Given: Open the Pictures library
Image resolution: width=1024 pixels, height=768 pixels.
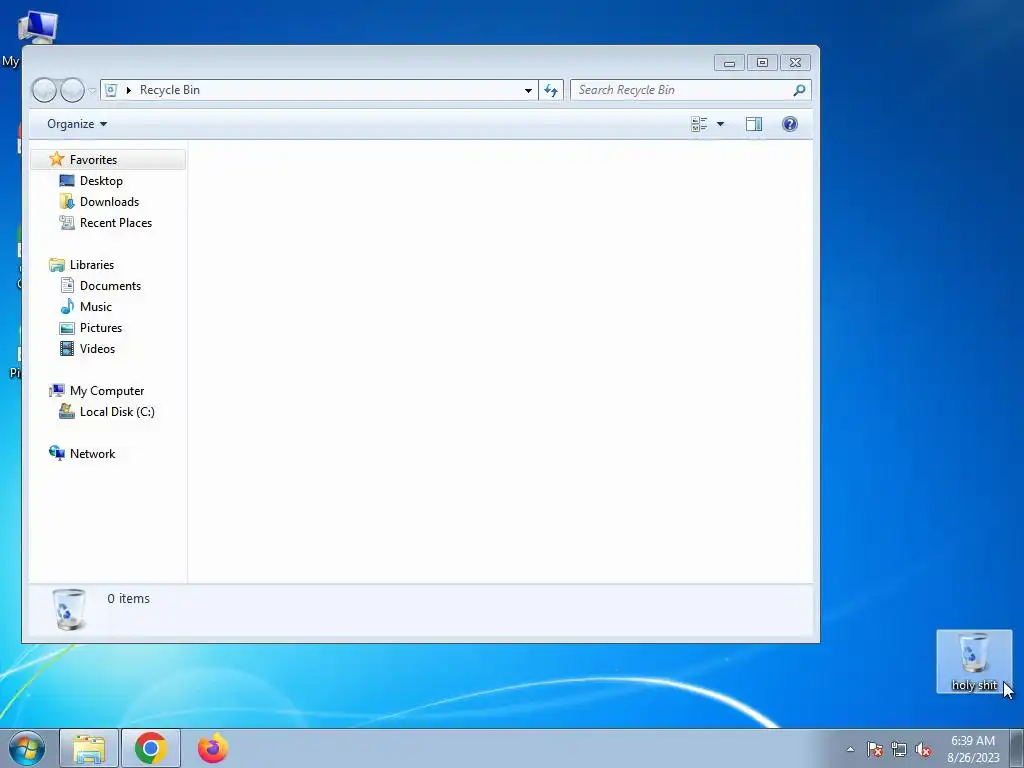Looking at the screenshot, I should [x=101, y=328].
